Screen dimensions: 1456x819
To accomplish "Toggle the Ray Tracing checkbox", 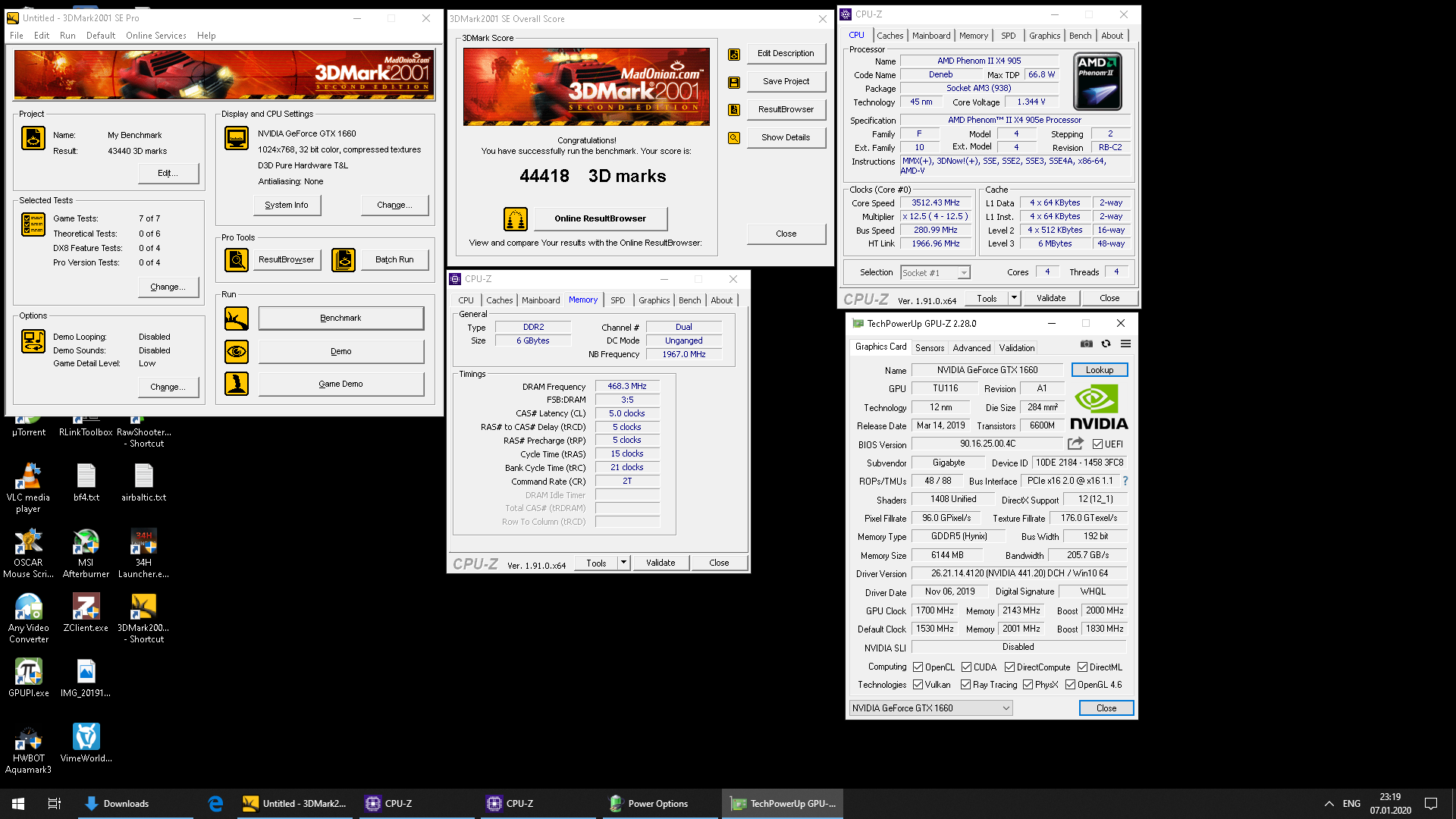I will [x=966, y=685].
